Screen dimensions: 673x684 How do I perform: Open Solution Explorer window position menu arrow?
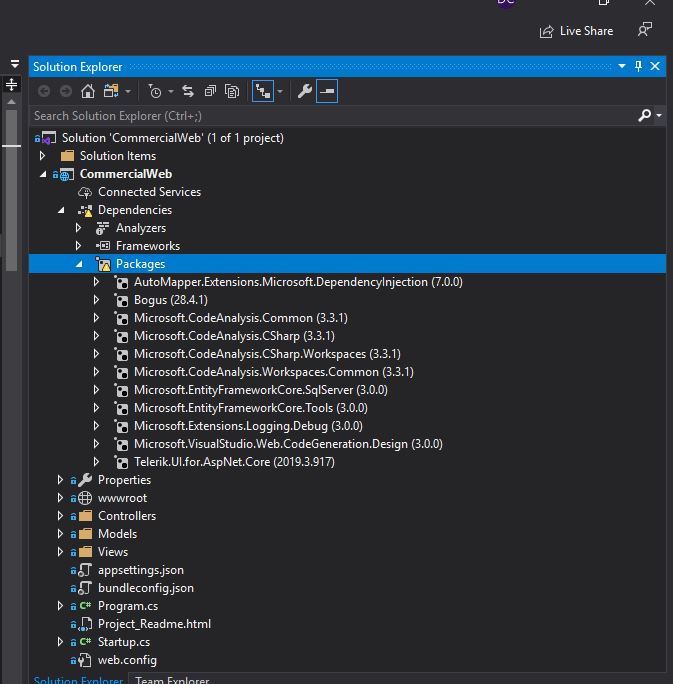(x=622, y=66)
